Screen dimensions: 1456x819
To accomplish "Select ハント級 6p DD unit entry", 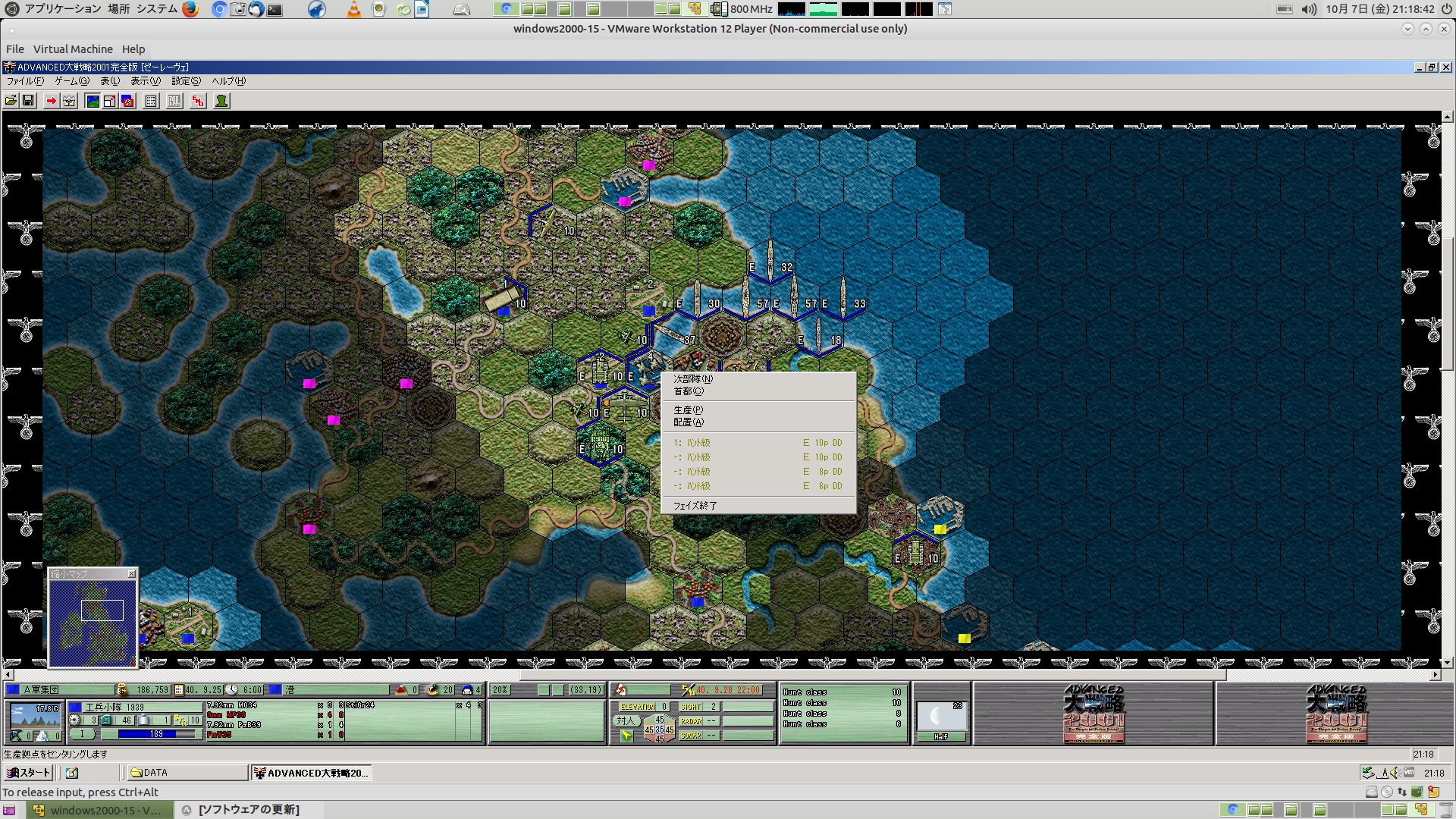I will tap(758, 486).
